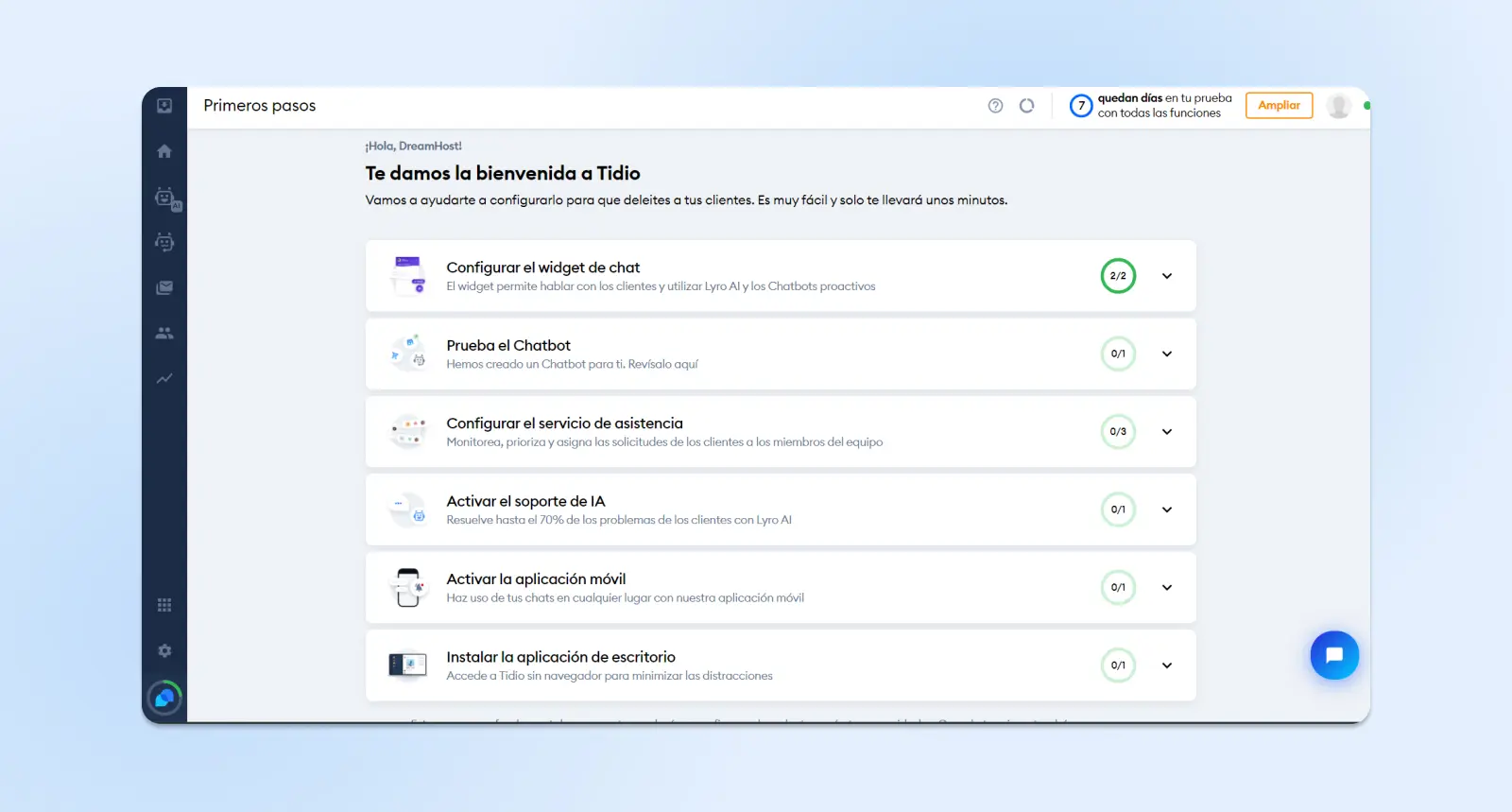
Task: Open the email inbox sidebar icon
Action: pos(164,287)
